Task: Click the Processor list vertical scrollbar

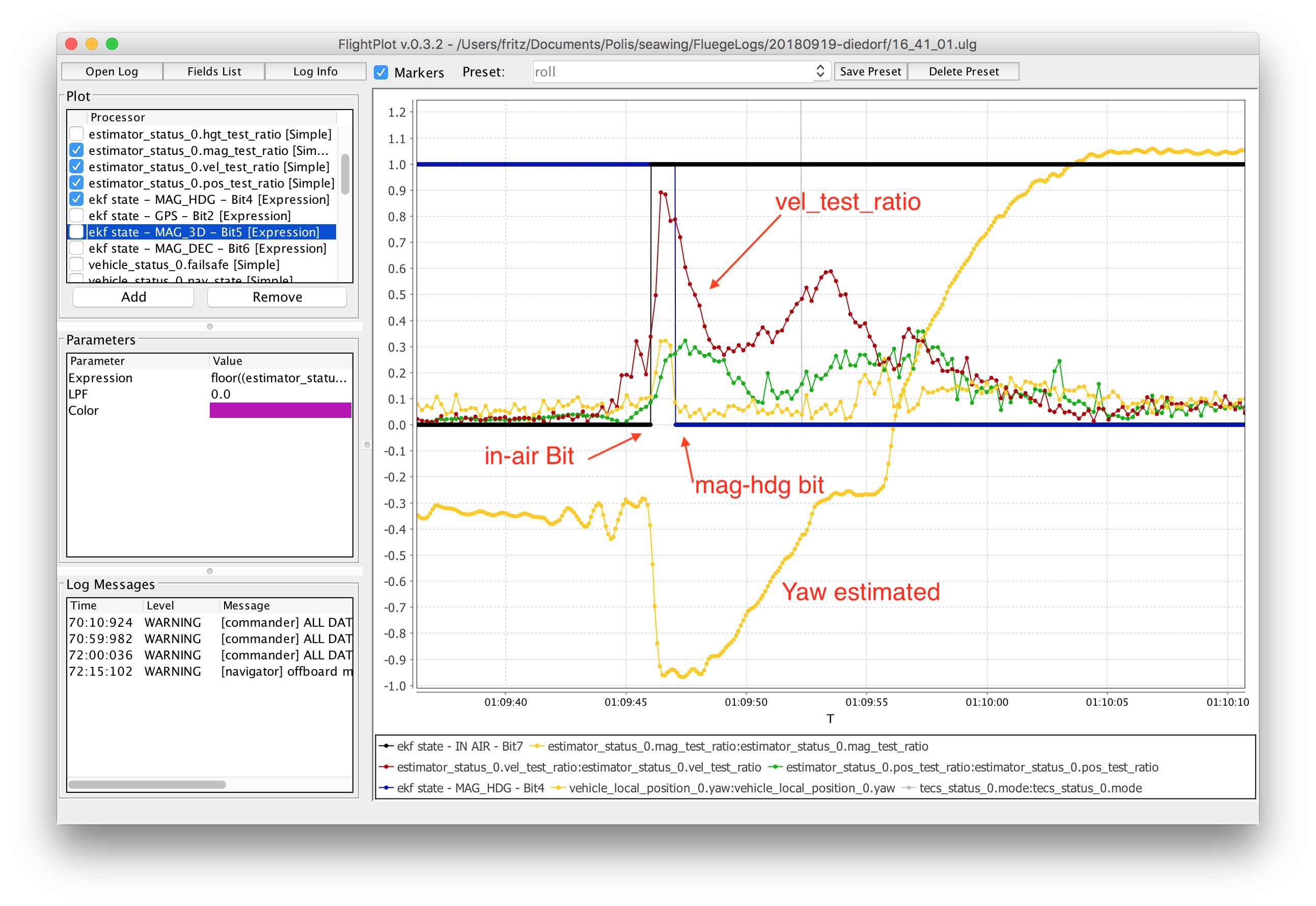Action: [345, 173]
